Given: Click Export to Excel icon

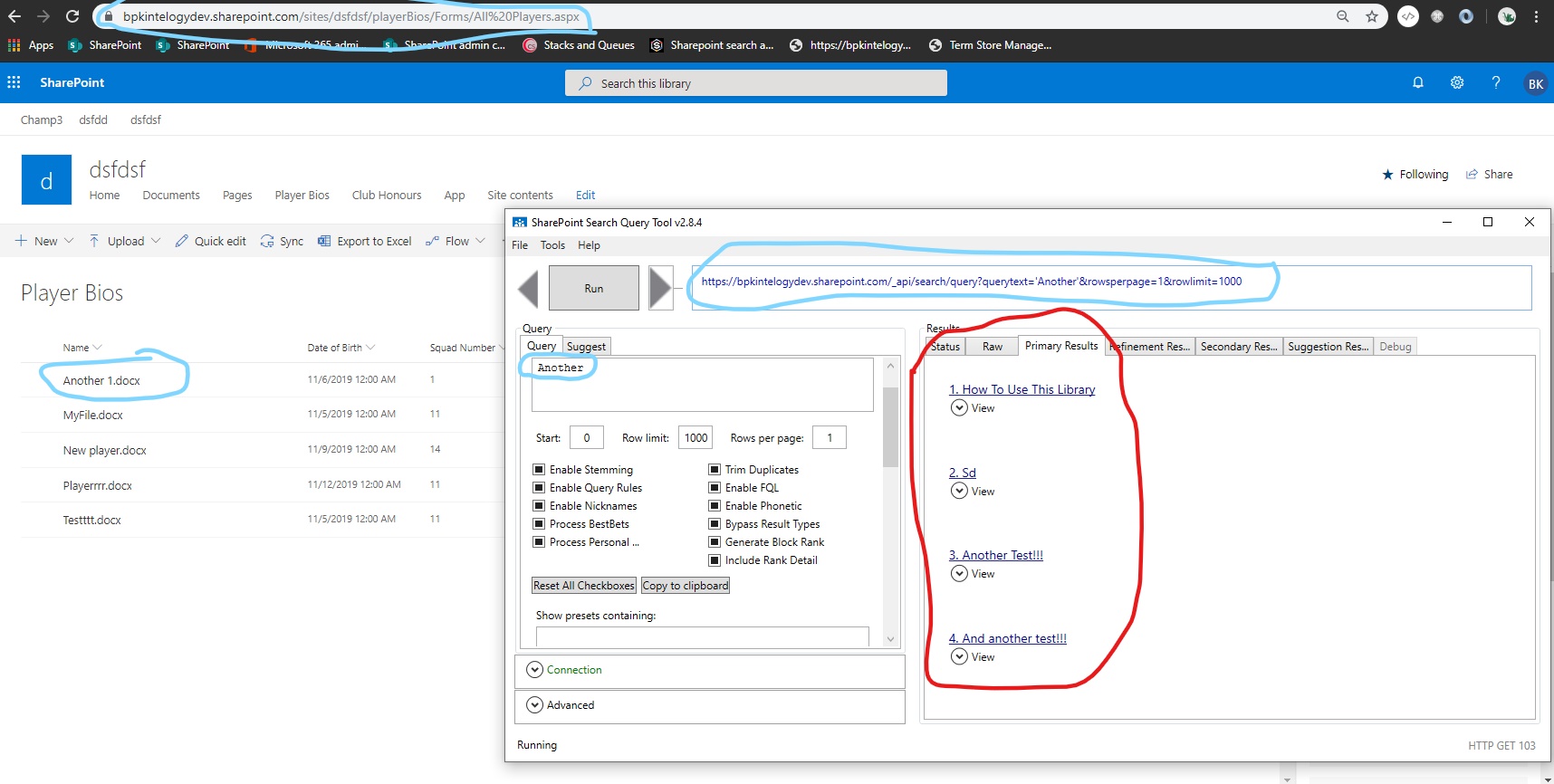Looking at the screenshot, I should [324, 241].
